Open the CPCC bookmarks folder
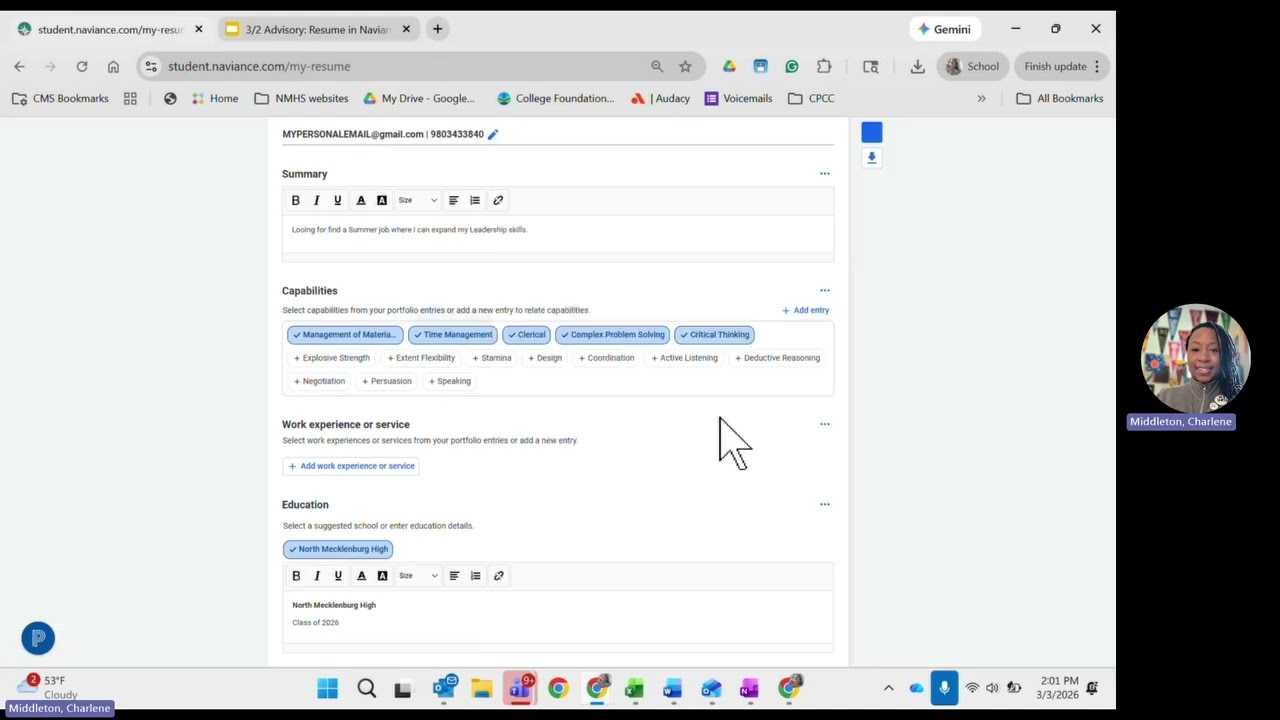Screen dimensions: 1280x720 point(811,98)
